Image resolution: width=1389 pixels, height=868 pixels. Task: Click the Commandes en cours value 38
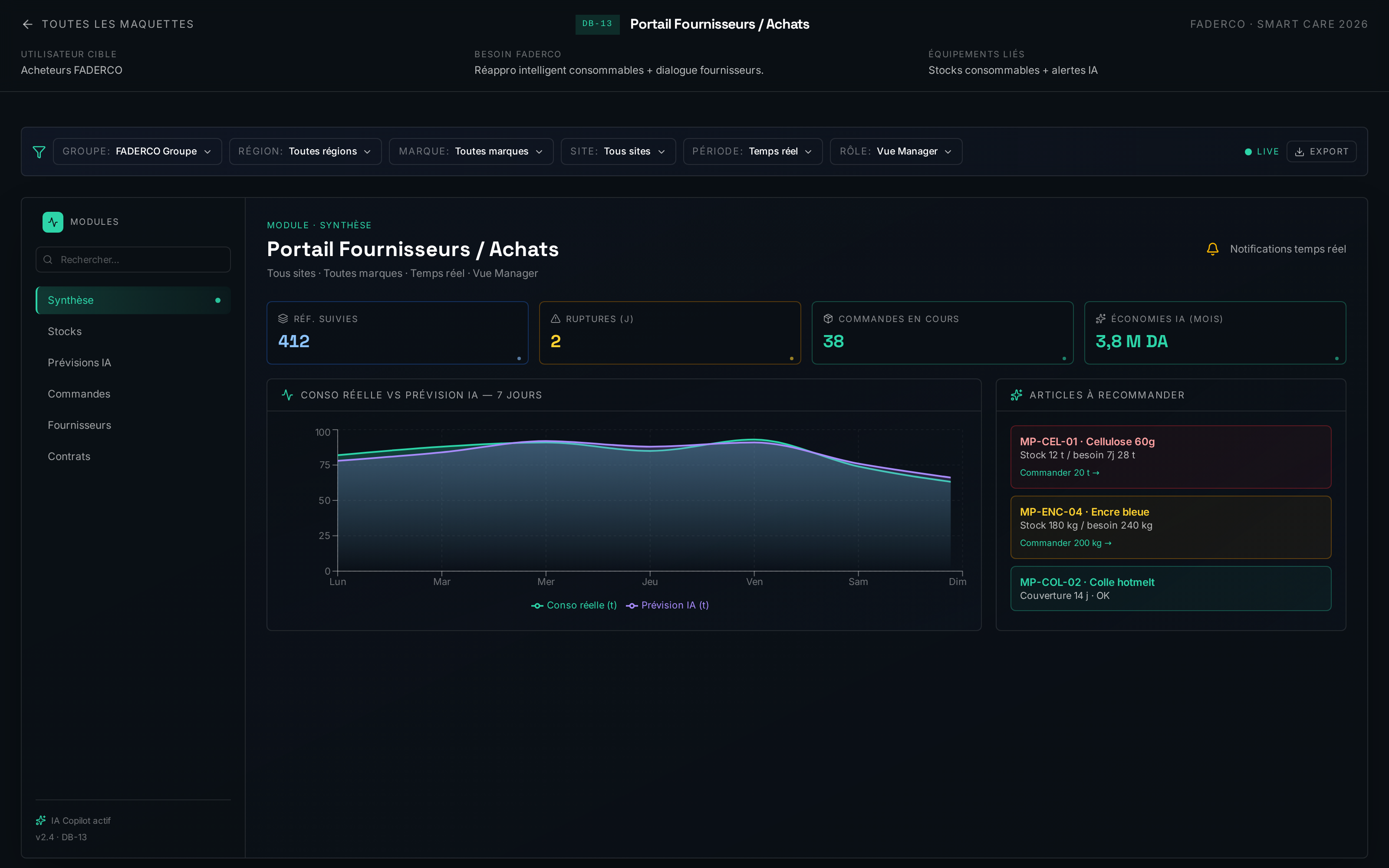833,342
